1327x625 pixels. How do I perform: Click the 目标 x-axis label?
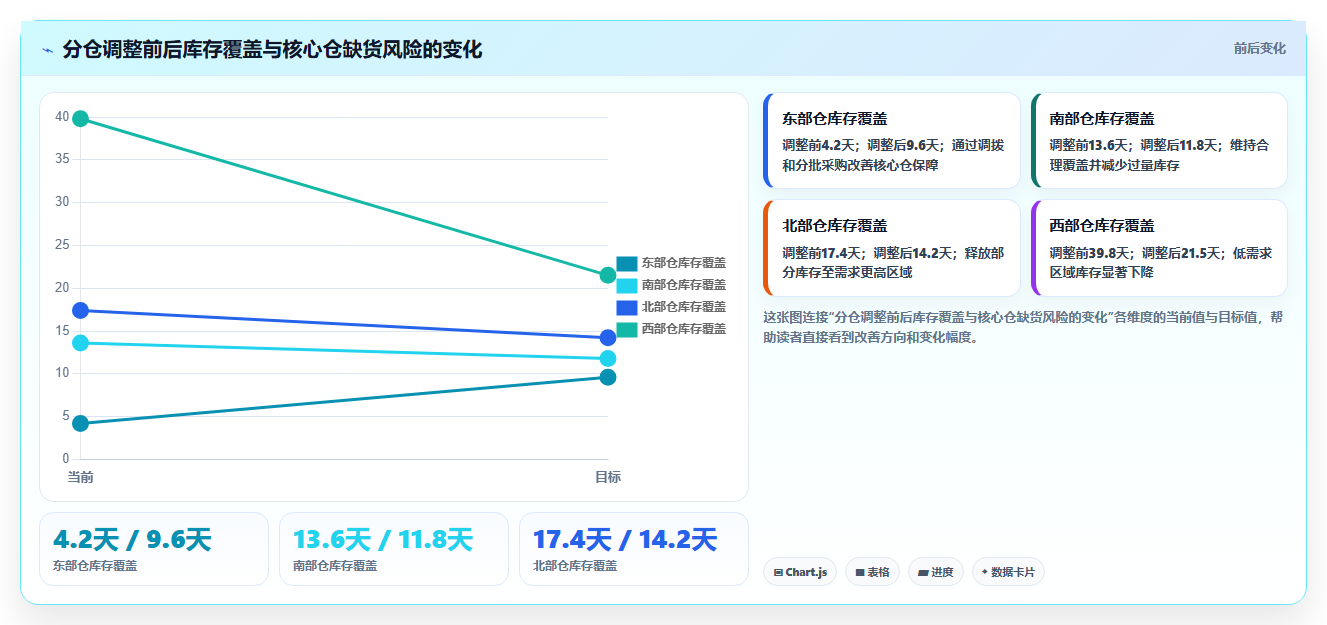(608, 477)
